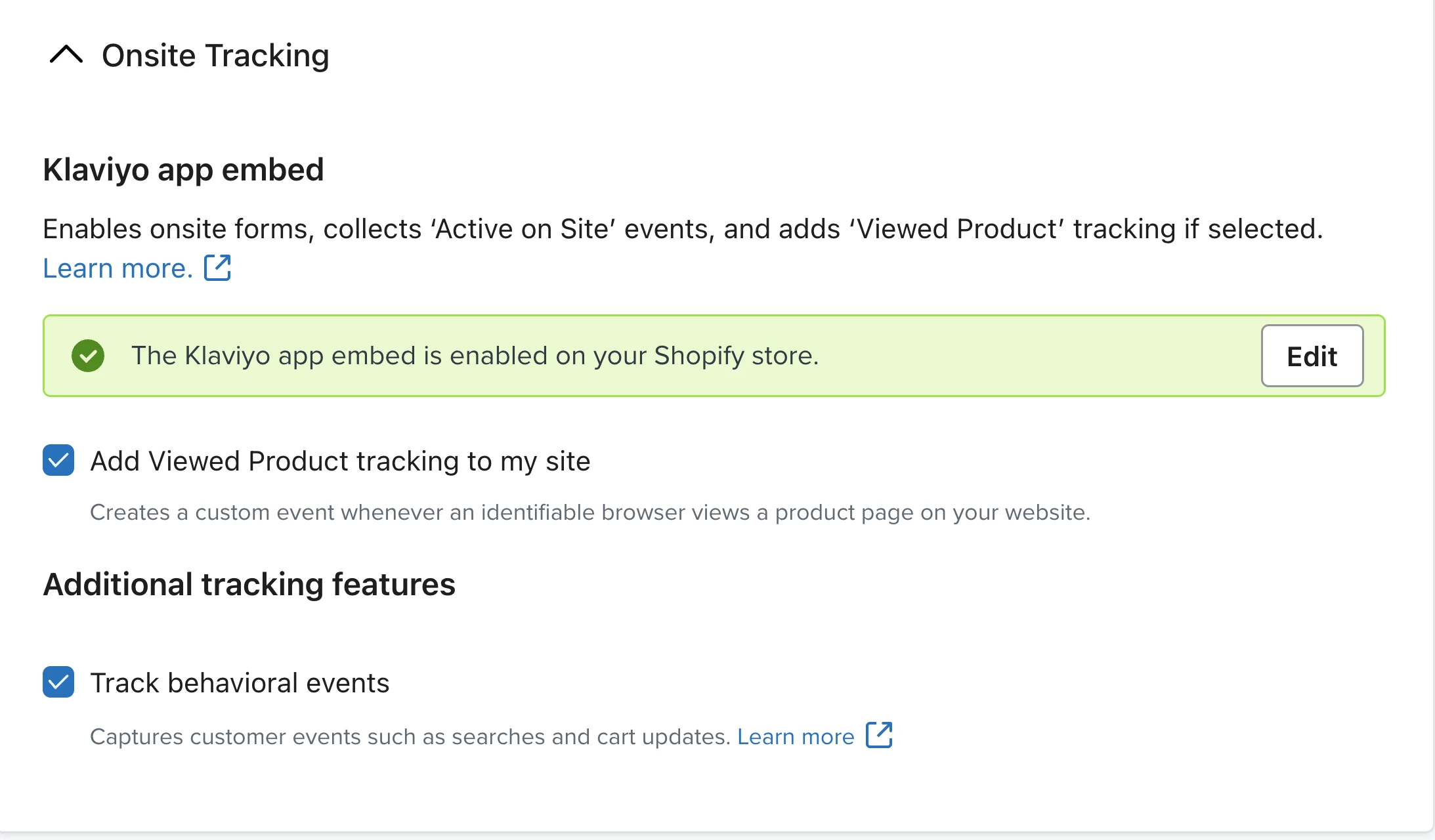Screen dimensions: 1435x840
Task: Click the checkmark inside Viewed Product checkbox
Action: [58, 460]
